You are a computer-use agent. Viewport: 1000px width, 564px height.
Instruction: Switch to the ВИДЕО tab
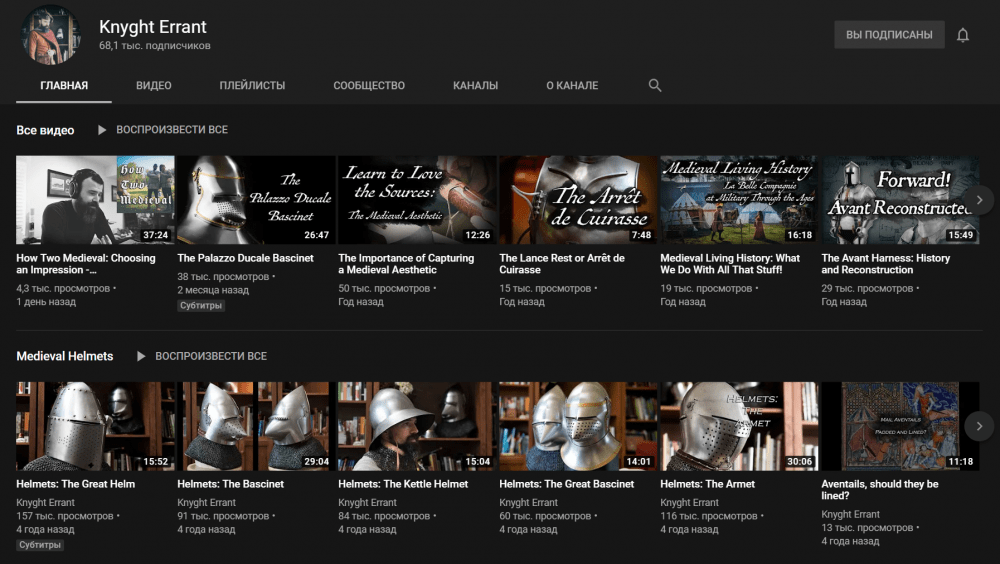[x=154, y=86]
